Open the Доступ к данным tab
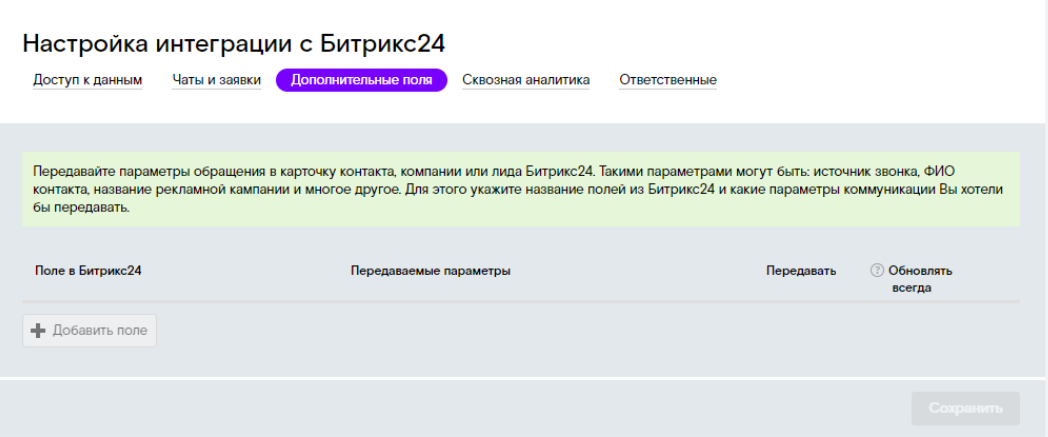1048x437 pixels. pyautogui.click(x=88, y=80)
